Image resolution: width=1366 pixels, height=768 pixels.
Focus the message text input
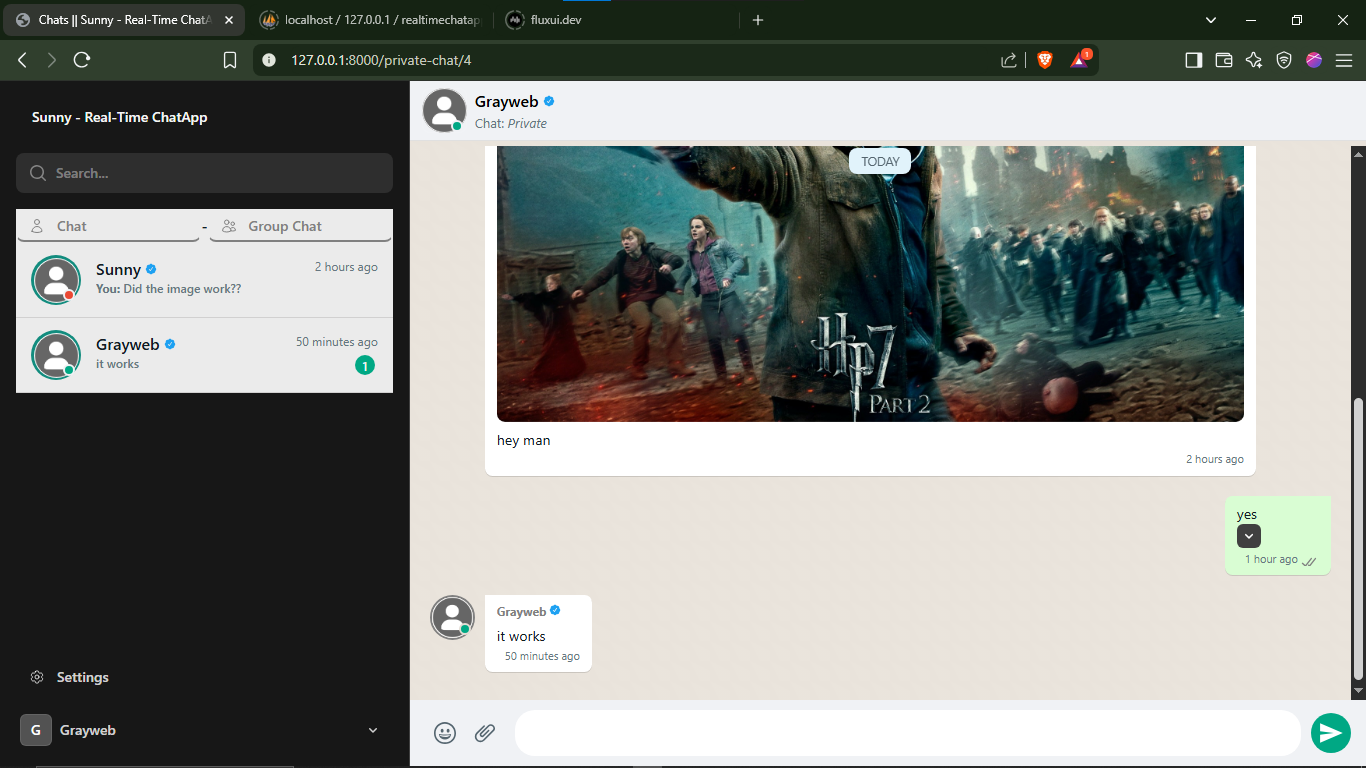tap(907, 733)
